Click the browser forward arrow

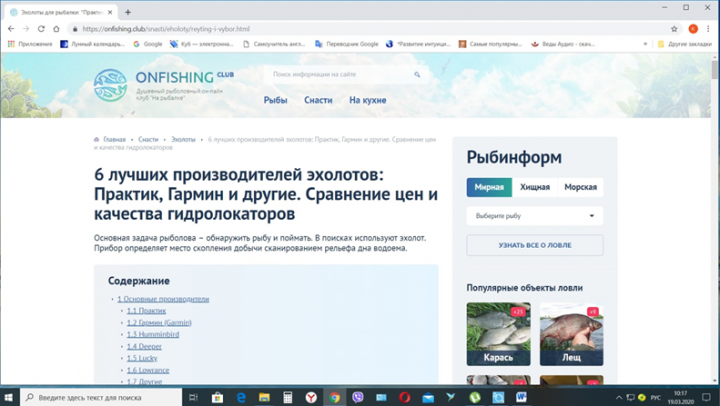[x=26, y=28]
